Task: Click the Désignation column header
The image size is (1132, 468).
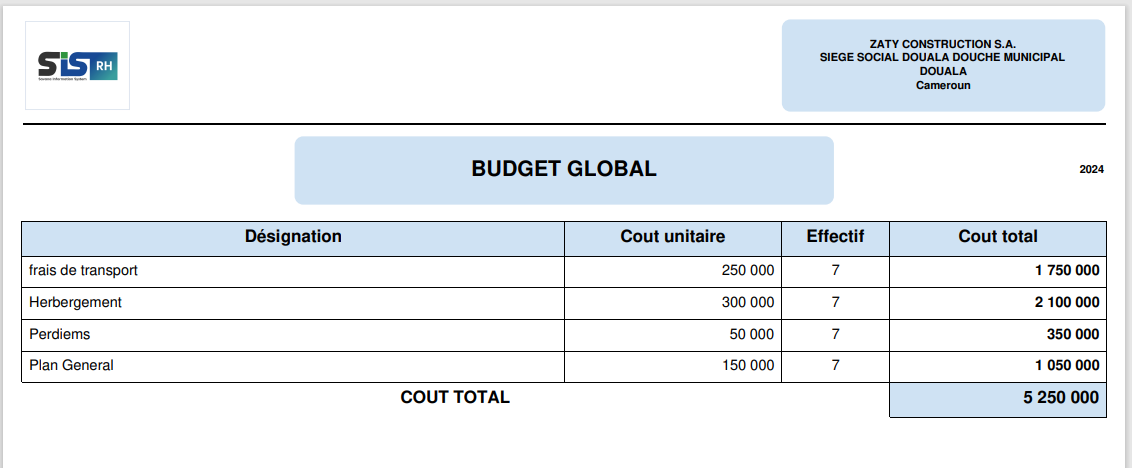Action: [x=293, y=238]
